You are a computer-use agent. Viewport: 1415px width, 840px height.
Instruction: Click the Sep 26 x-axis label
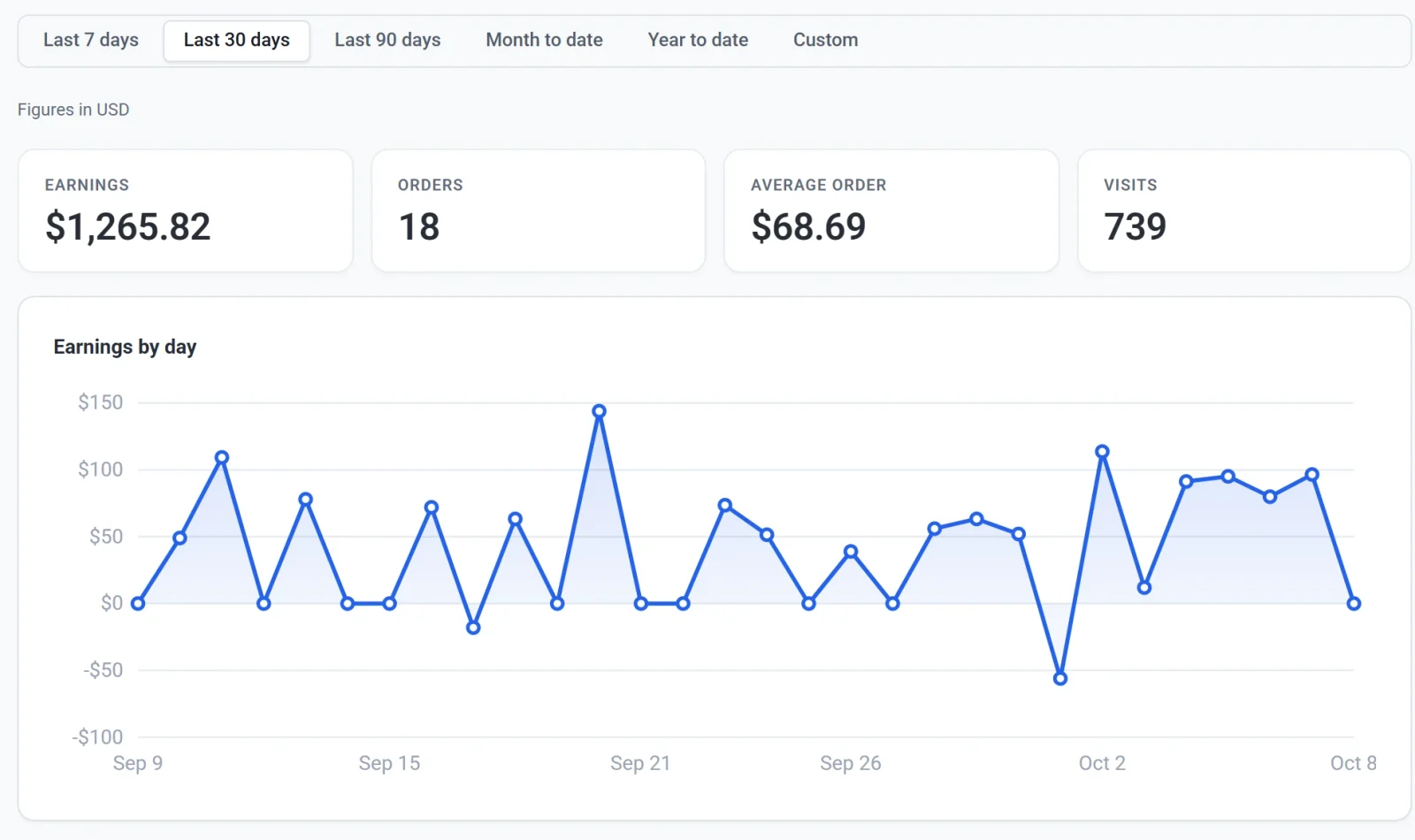[x=850, y=763]
